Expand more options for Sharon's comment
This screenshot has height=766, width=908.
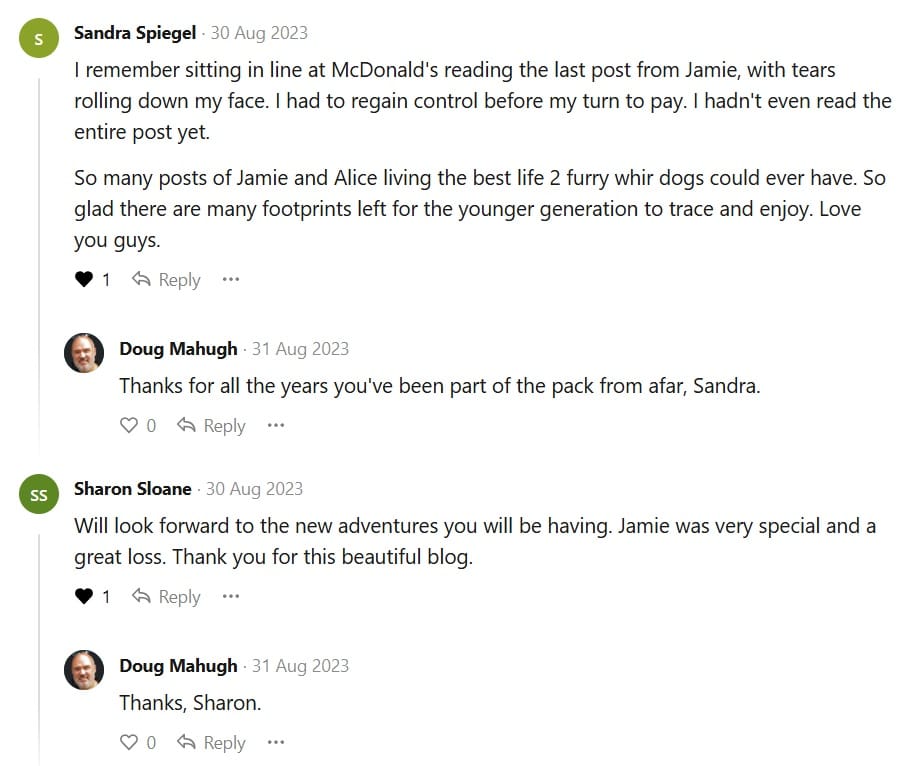coord(231,597)
